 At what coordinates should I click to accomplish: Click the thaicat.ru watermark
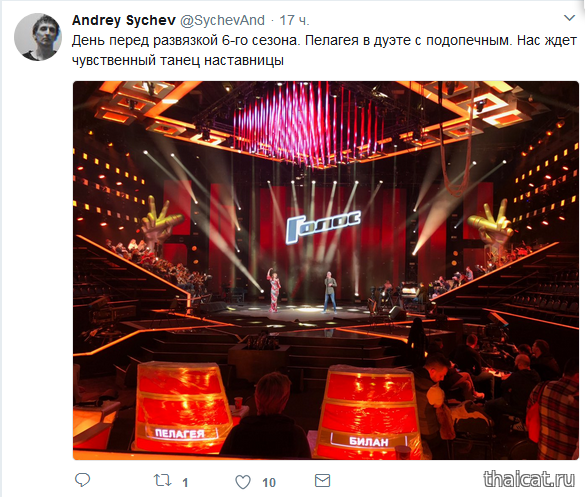click(x=529, y=479)
